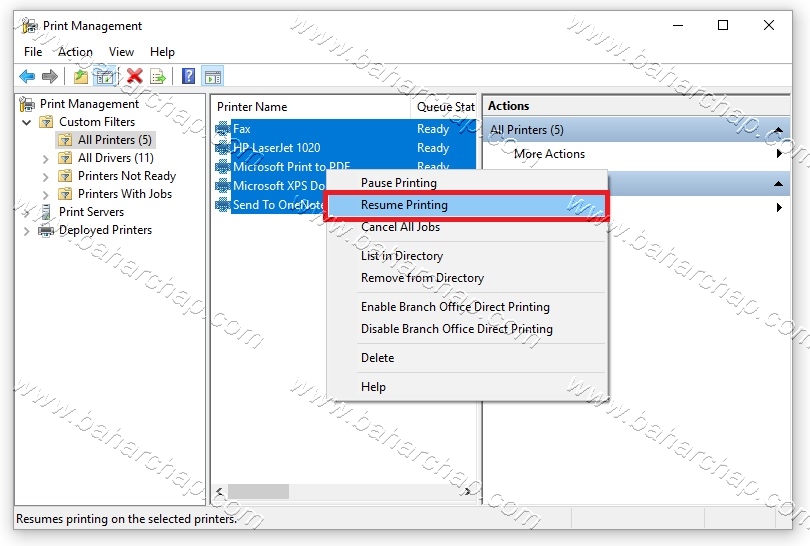Expand the Print Servers node
810x546 pixels.
coord(26,212)
